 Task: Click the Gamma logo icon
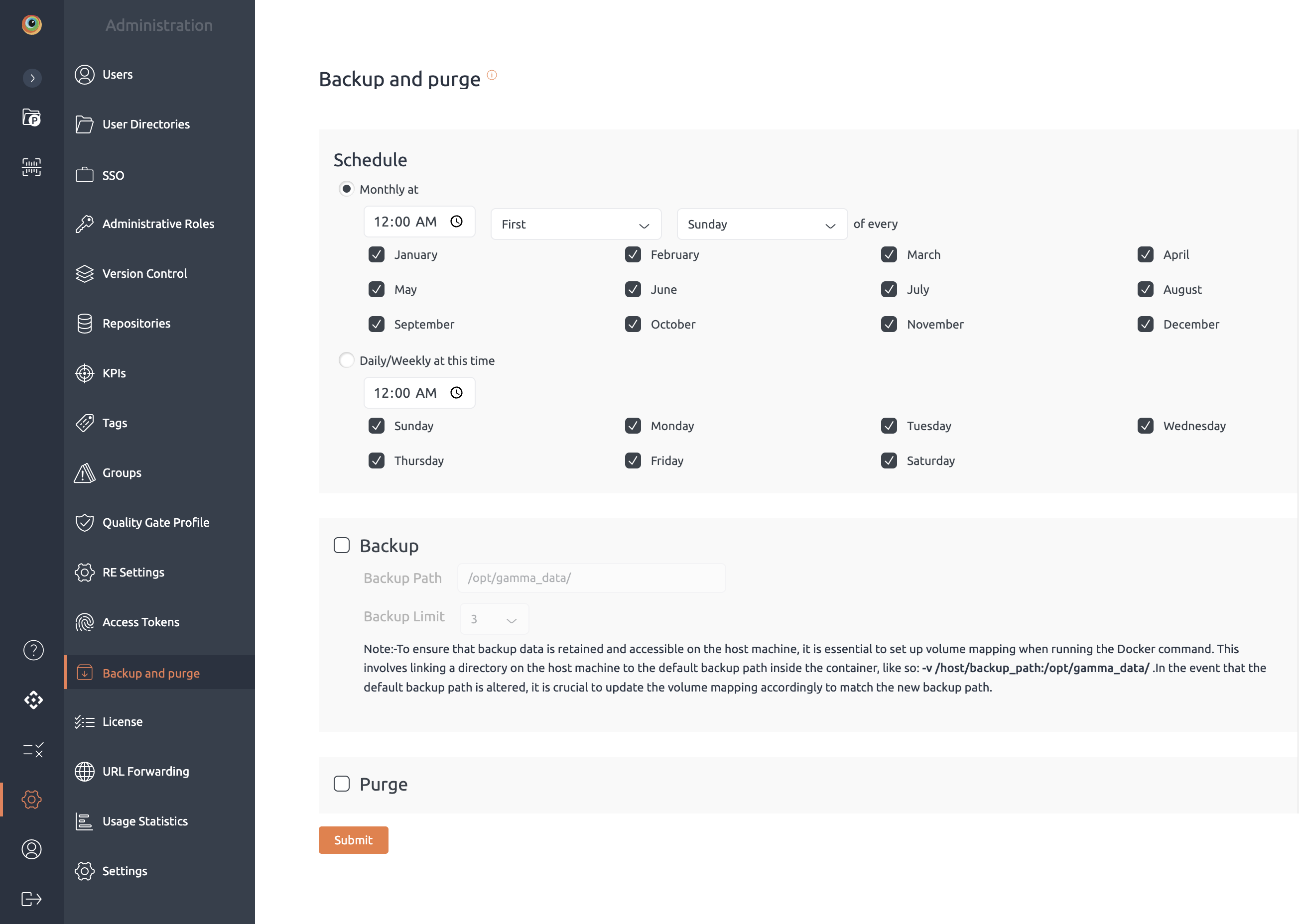[31, 24]
